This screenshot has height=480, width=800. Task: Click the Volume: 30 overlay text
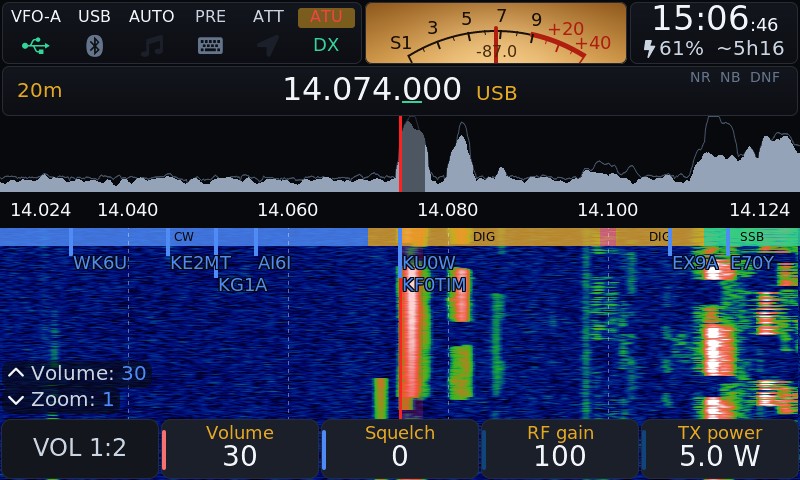89,373
